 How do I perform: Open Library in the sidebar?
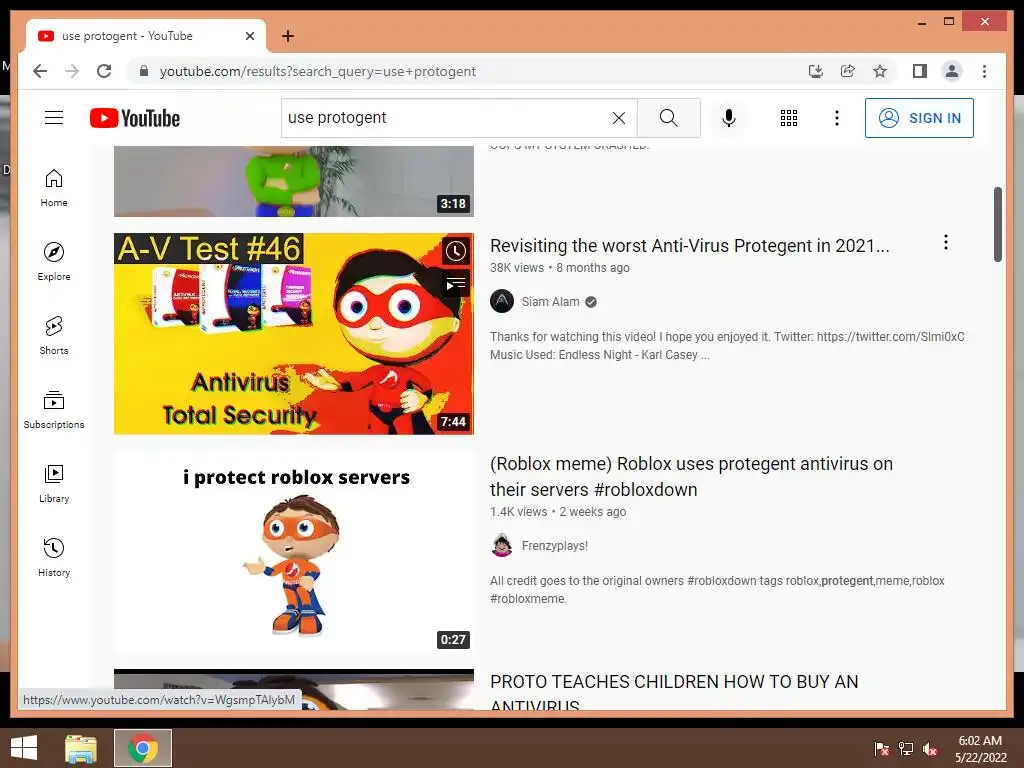tap(54, 483)
